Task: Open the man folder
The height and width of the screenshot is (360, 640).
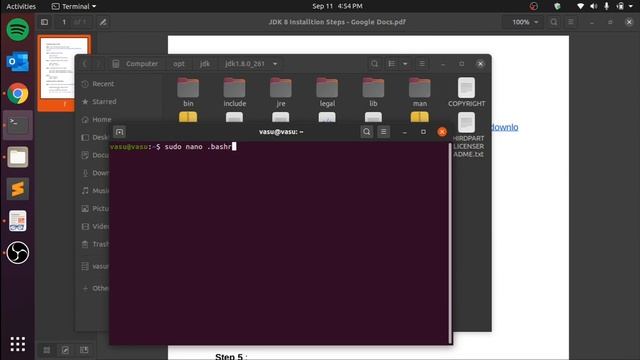Action: click(420, 93)
